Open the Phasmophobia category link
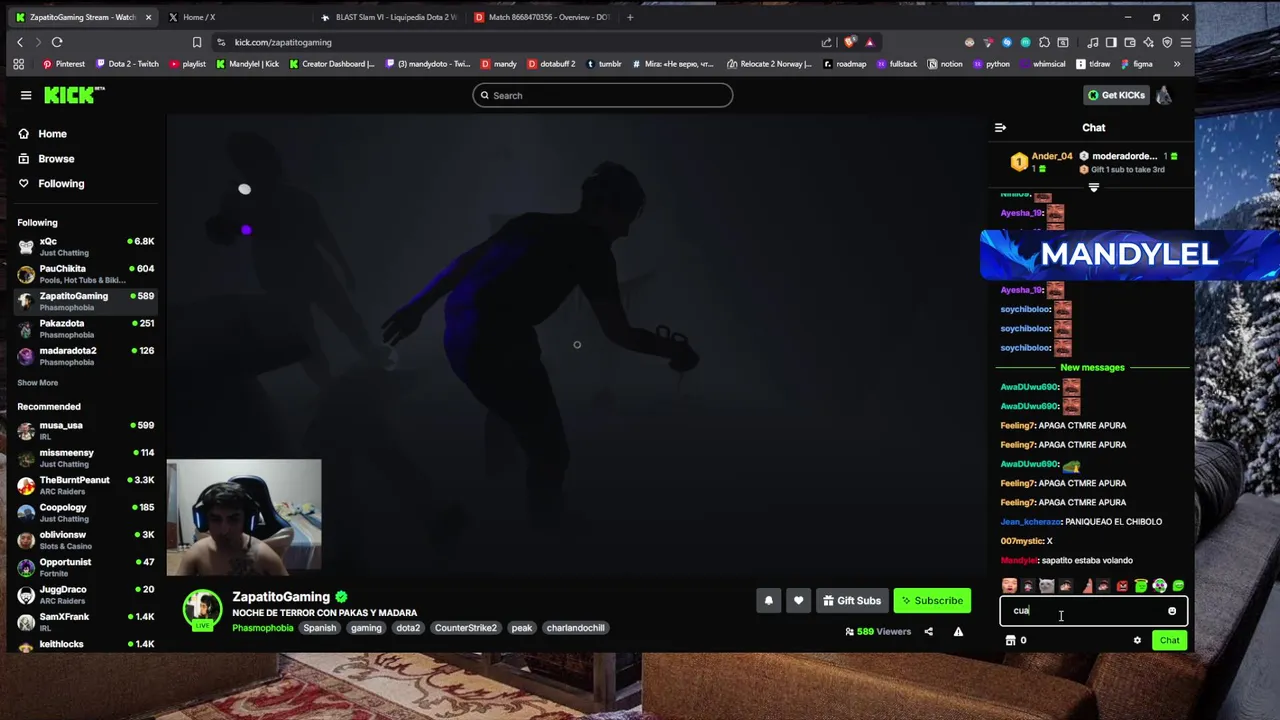This screenshot has height=720, width=1280. pos(263,628)
